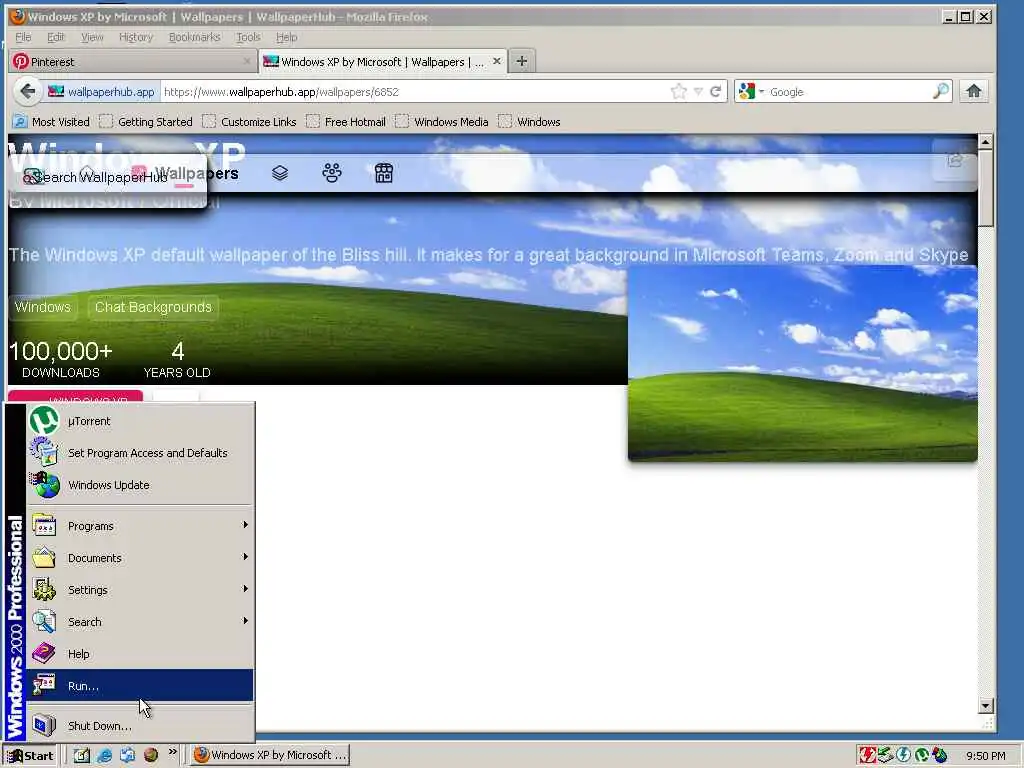Choose Shut Down... in start menu

[x=140, y=726]
